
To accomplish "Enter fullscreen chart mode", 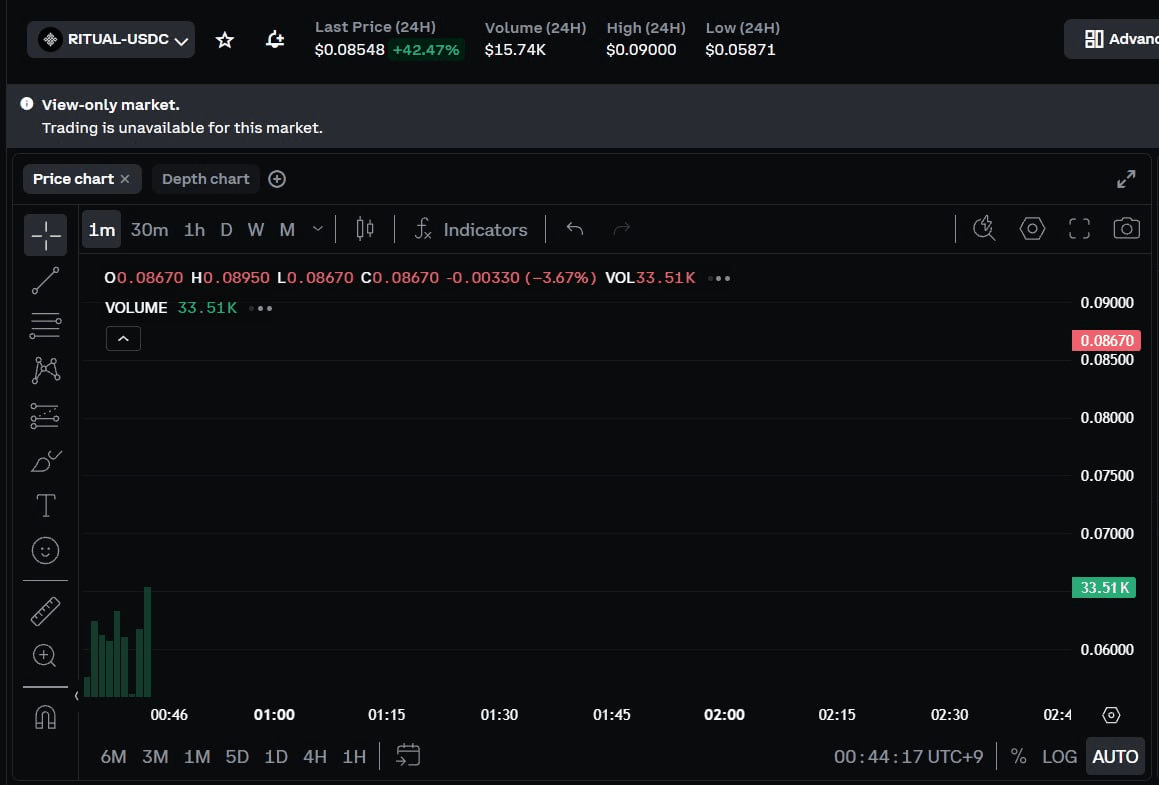I will (x=1079, y=229).
